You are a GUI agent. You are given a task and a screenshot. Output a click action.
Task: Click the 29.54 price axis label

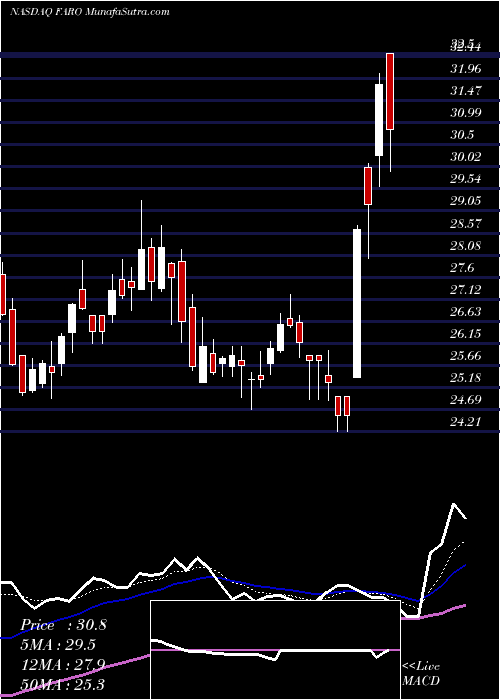(x=466, y=179)
